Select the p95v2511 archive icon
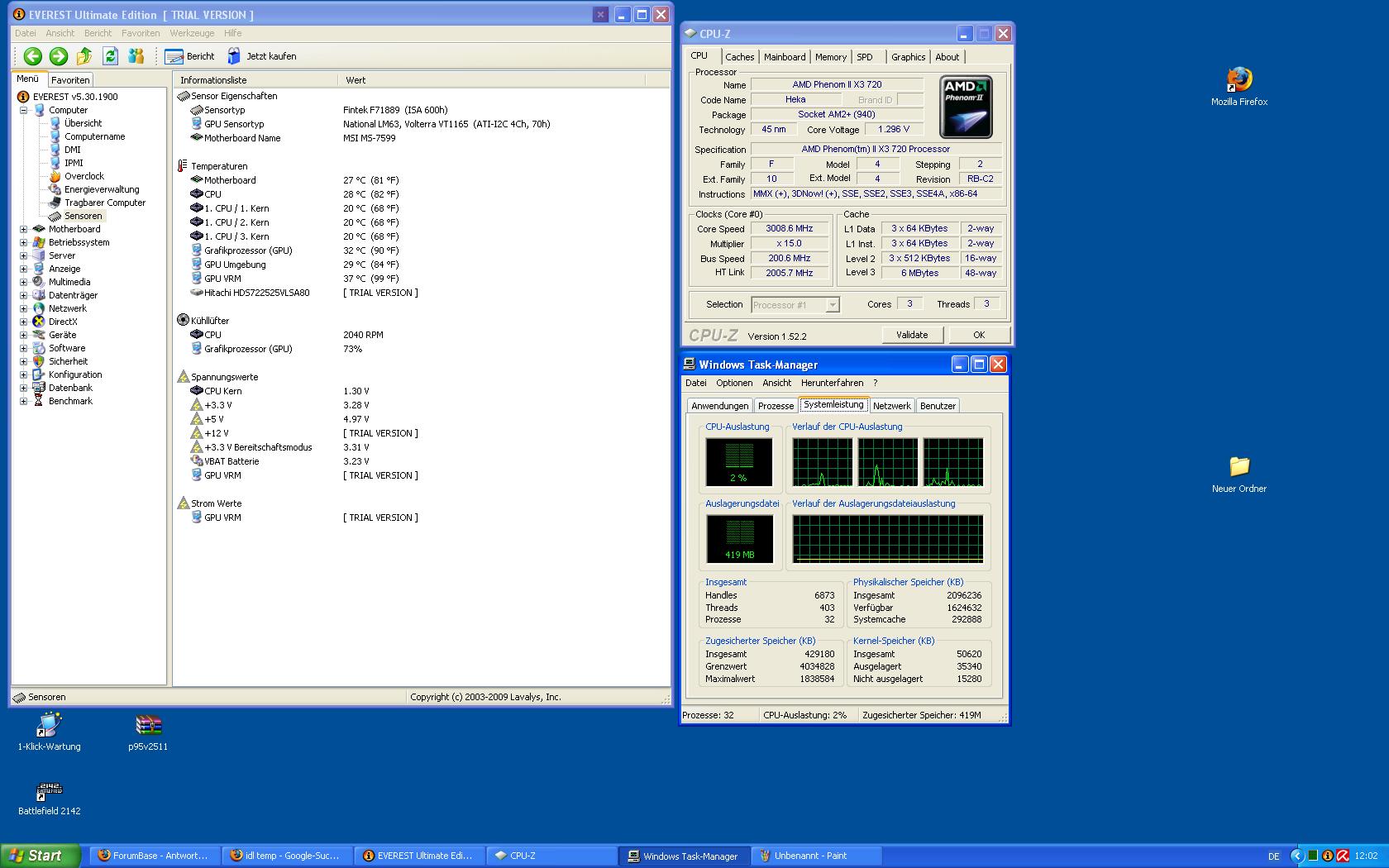The height and width of the screenshot is (868, 1389). pos(148,732)
